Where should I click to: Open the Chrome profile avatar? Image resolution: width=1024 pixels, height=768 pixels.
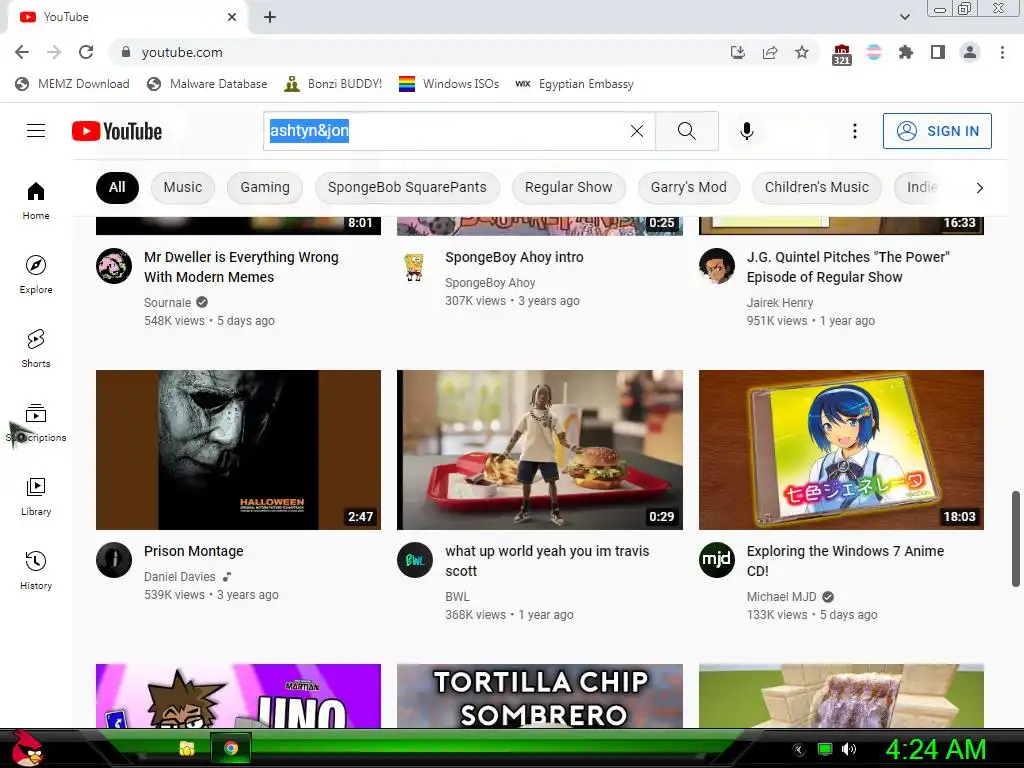(x=970, y=52)
